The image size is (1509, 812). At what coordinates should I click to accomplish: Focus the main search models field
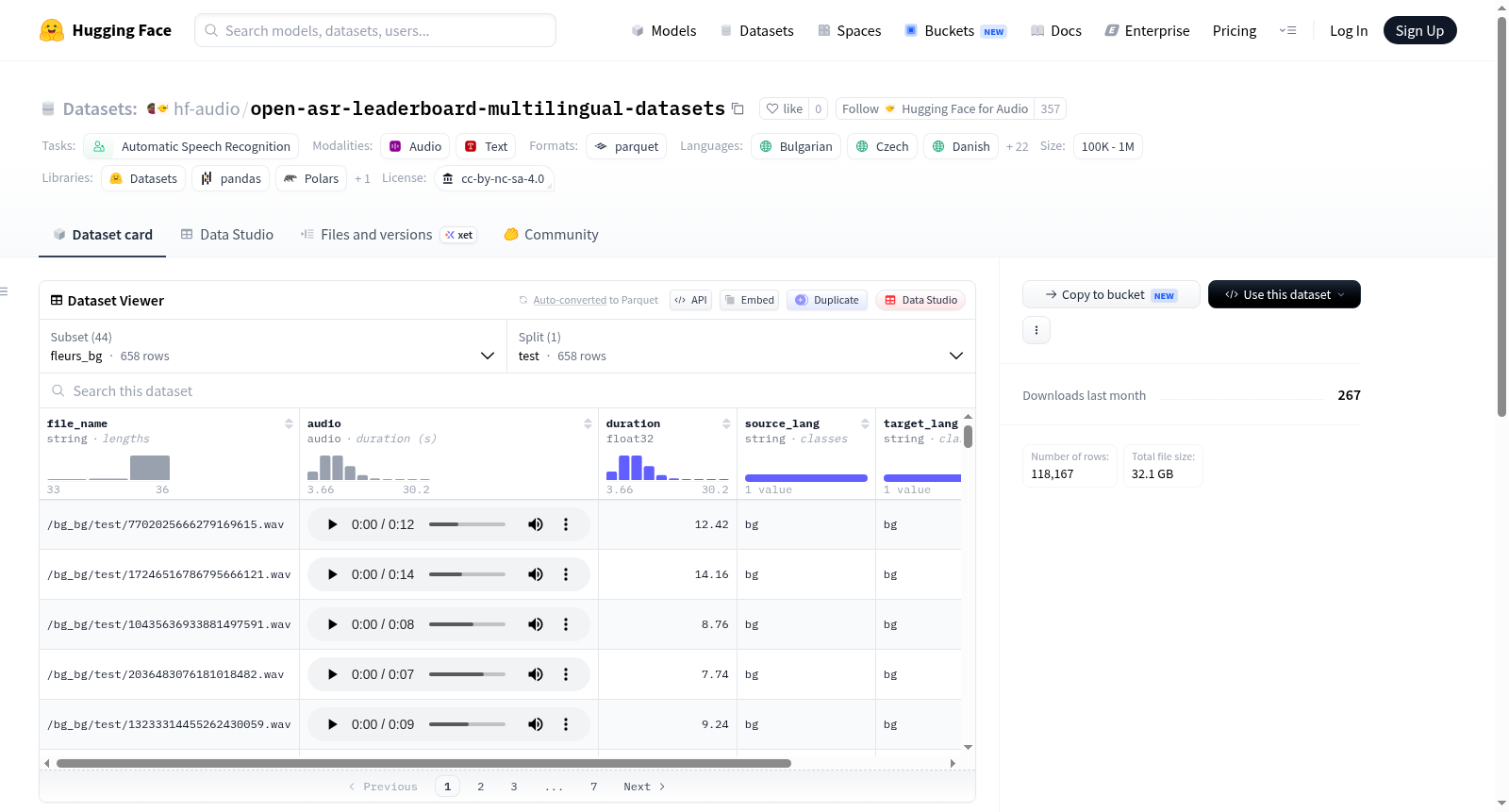[375, 30]
